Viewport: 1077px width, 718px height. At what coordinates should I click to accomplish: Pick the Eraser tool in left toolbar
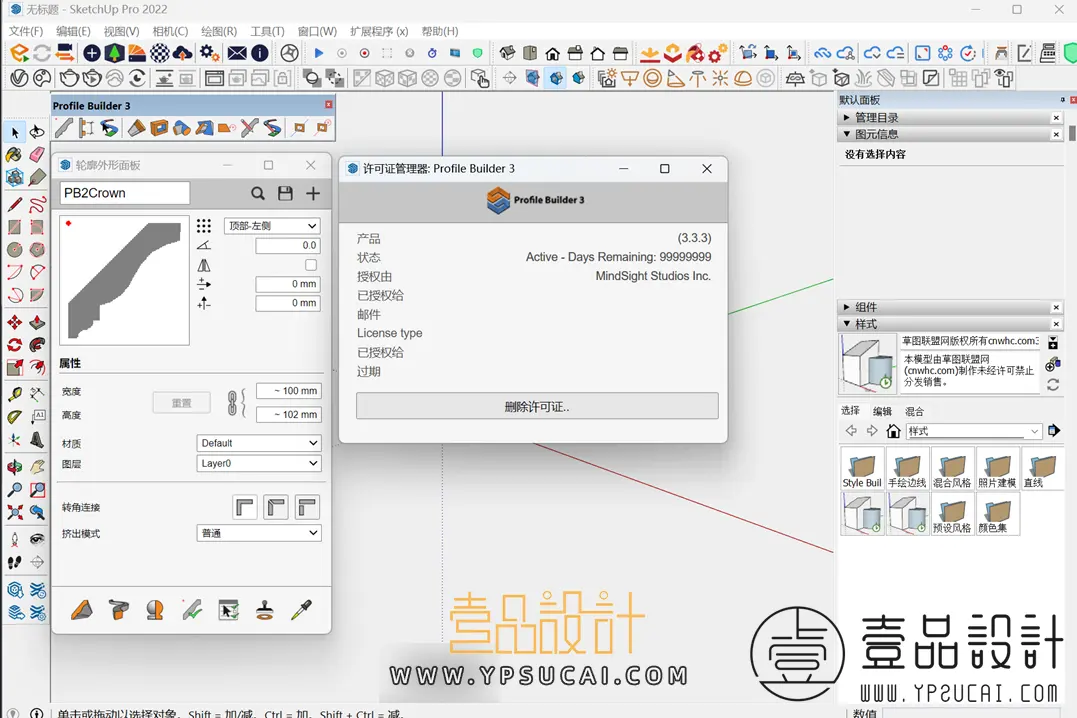(x=37, y=155)
